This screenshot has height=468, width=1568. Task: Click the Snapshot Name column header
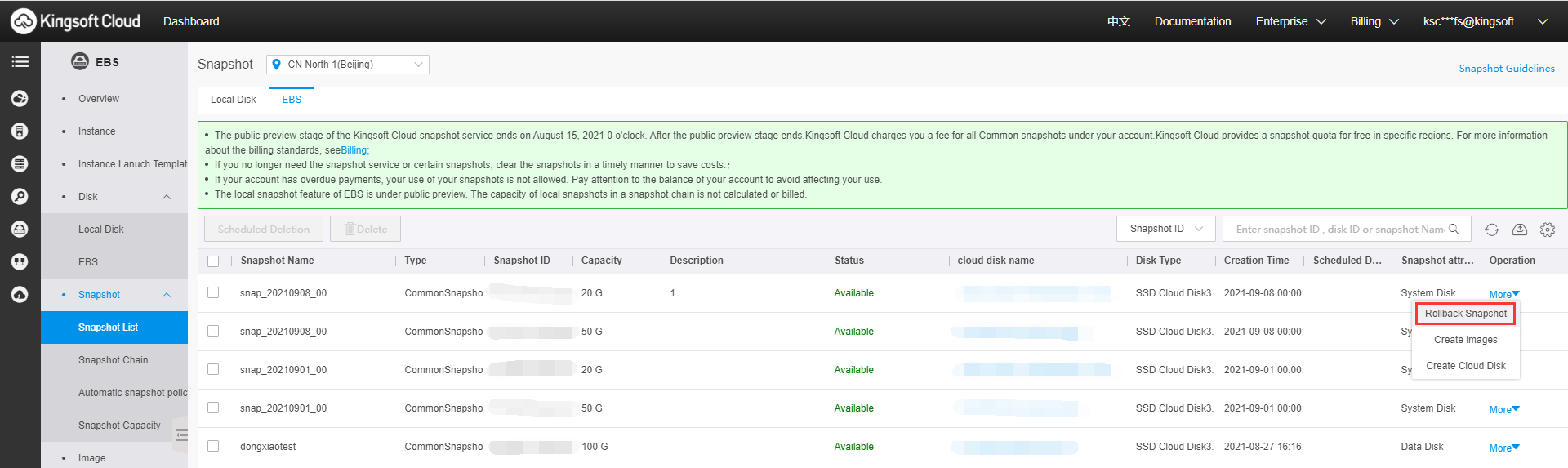tap(277, 261)
